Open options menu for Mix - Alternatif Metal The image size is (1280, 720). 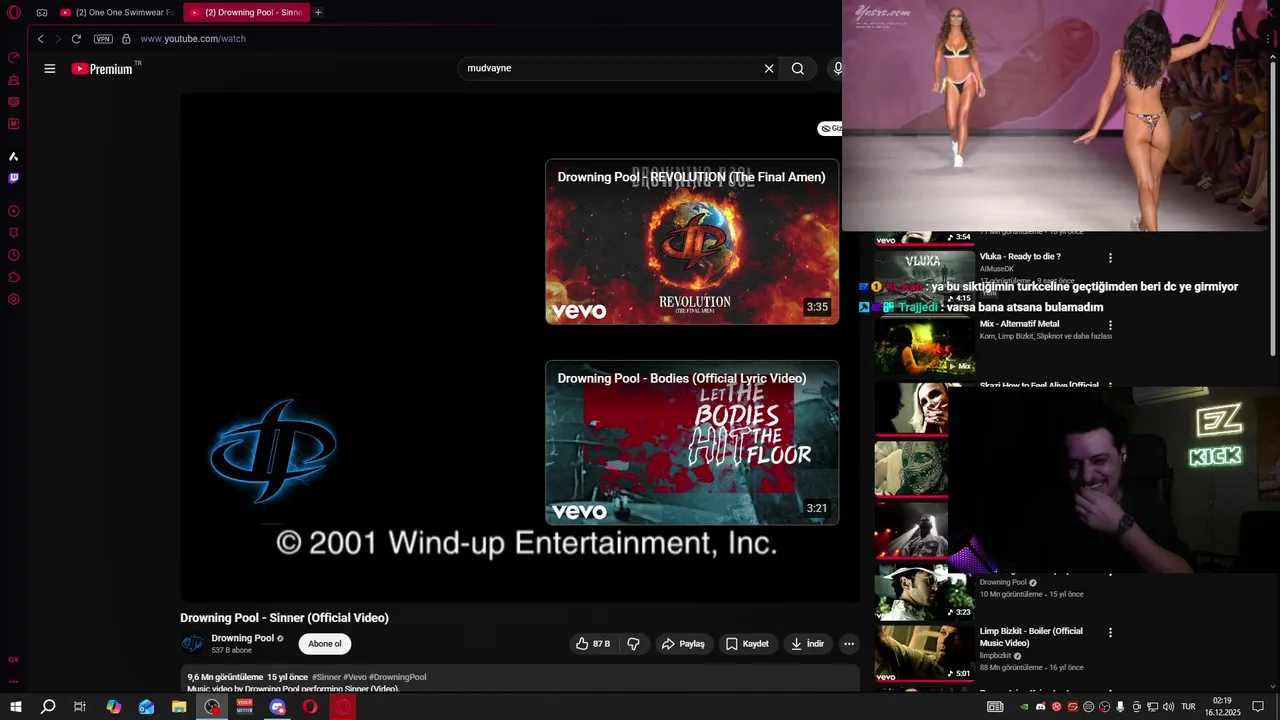tap(1110, 325)
